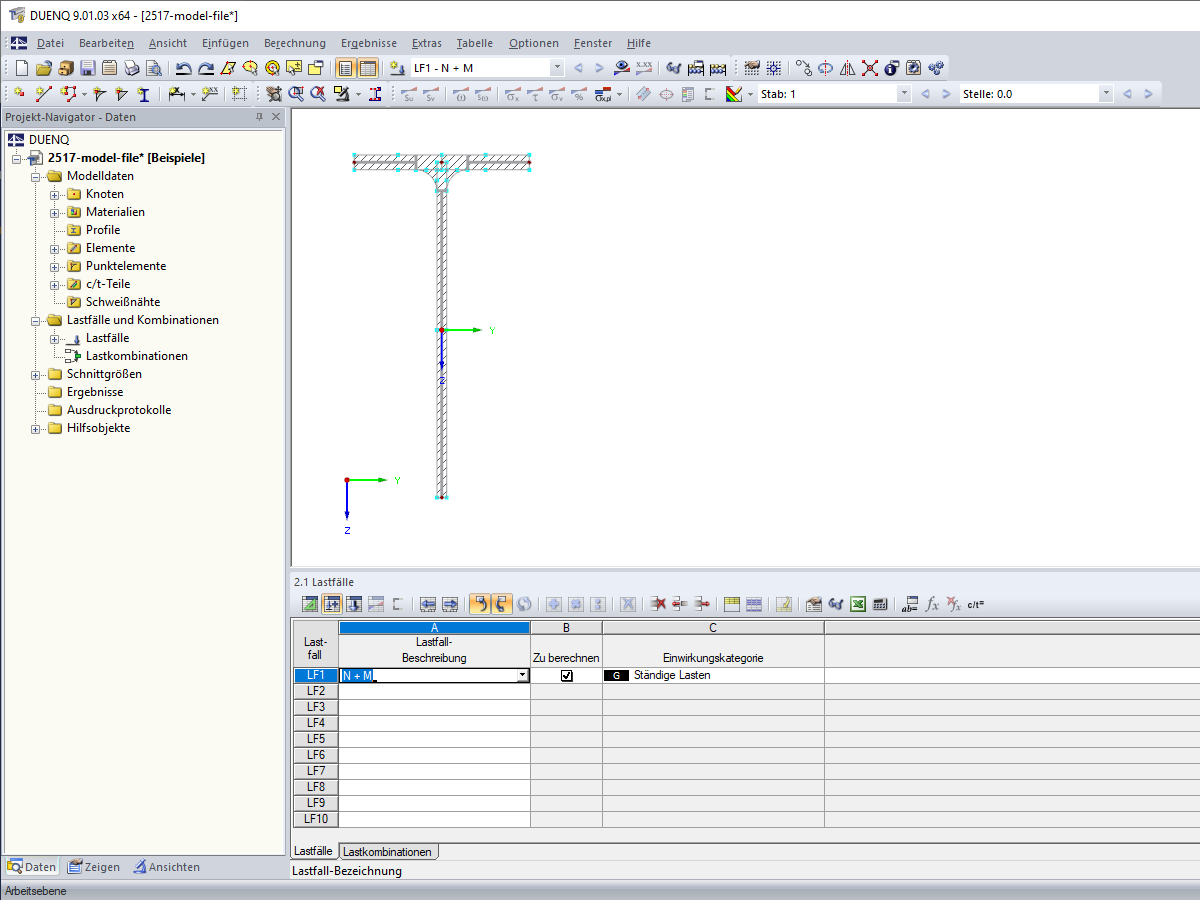Viewport: 1200px width, 900px height.
Task: Click the show values x.xx icon
Action: point(644,68)
